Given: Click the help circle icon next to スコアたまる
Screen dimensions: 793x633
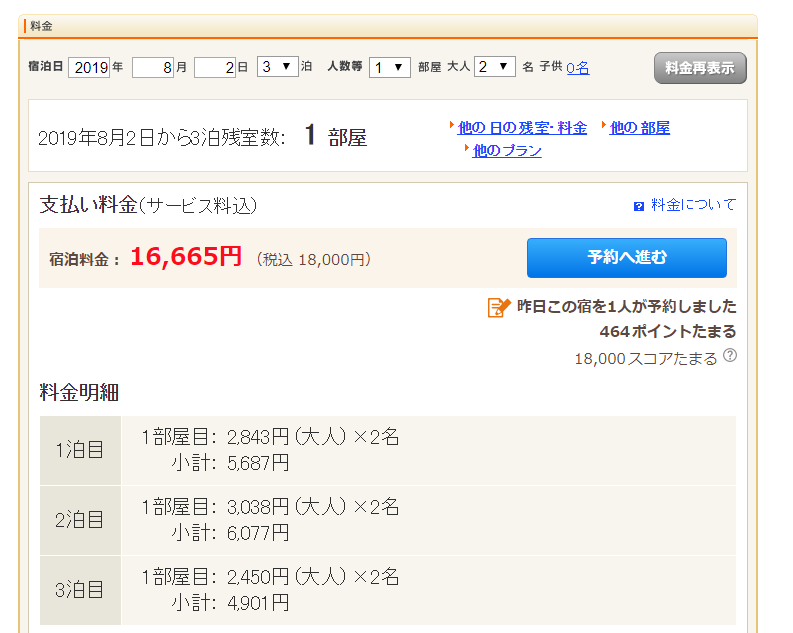Looking at the screenshot, I should click(730, 356).
